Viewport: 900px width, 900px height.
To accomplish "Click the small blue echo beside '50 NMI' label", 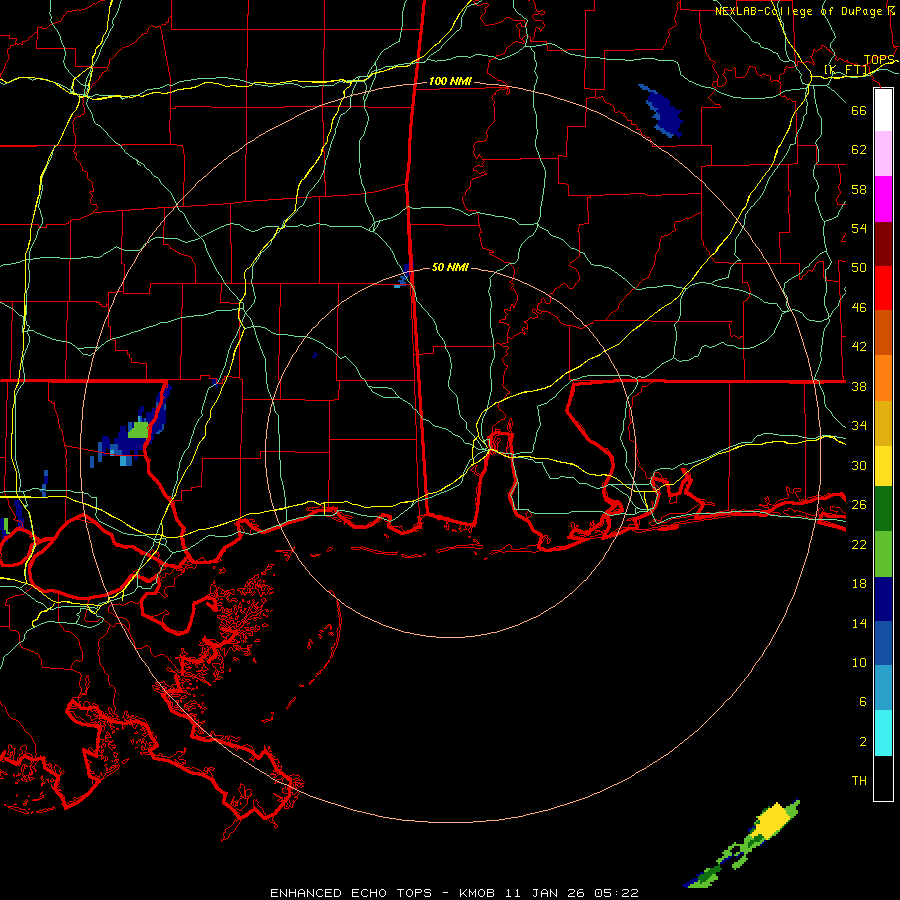I will [404, 275].
